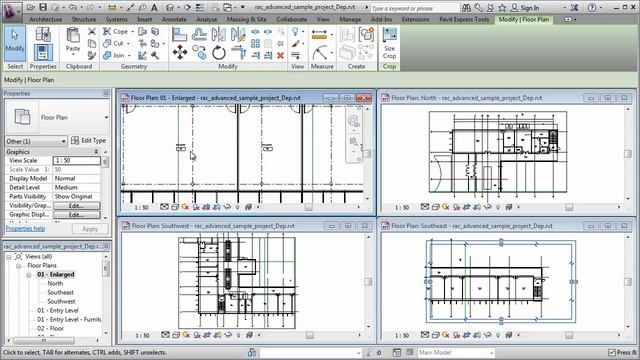Click the Project Browser horizontal scrollbar
Viewport: 640px width, 360px height.
(44, 340)
